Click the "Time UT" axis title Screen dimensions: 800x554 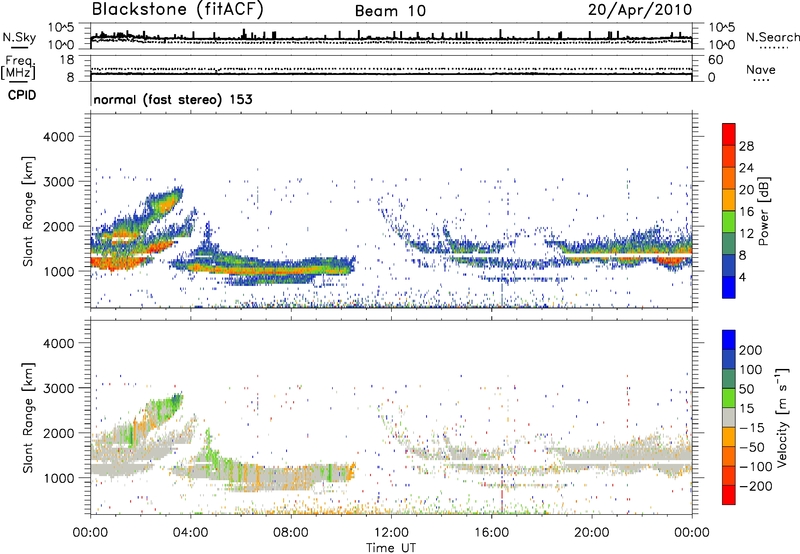click(x=391, y=548)
